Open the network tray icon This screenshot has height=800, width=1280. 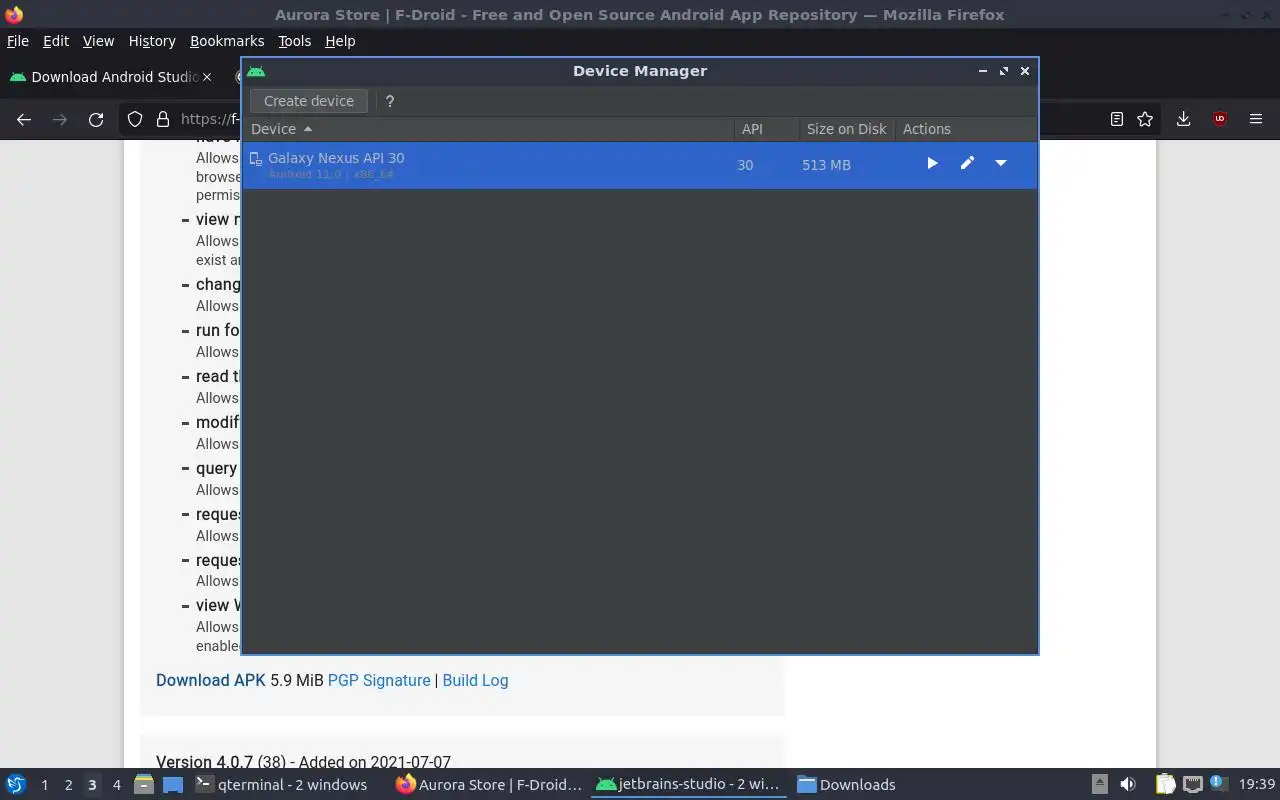pos(1192,784)
